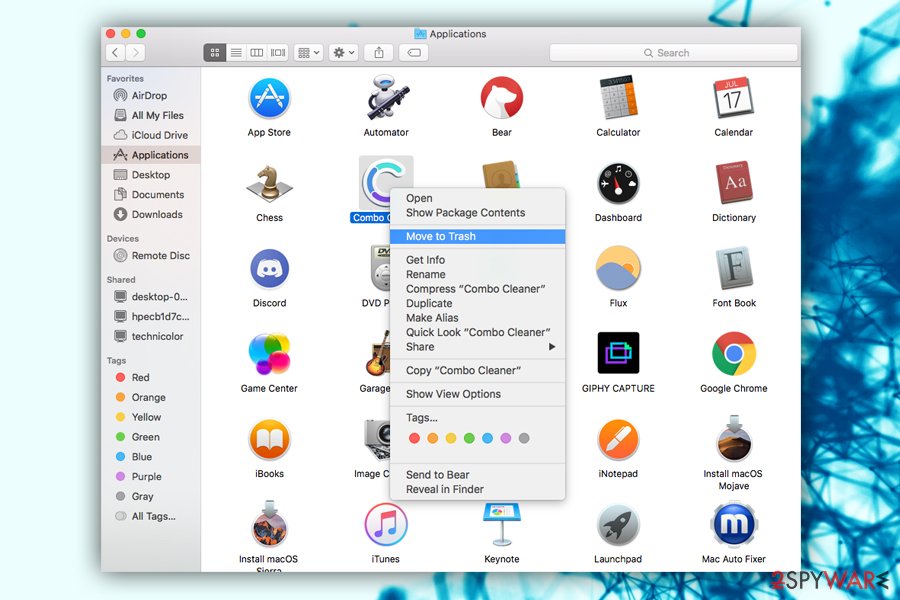Open Tags… from the context menu

[477, 417]
